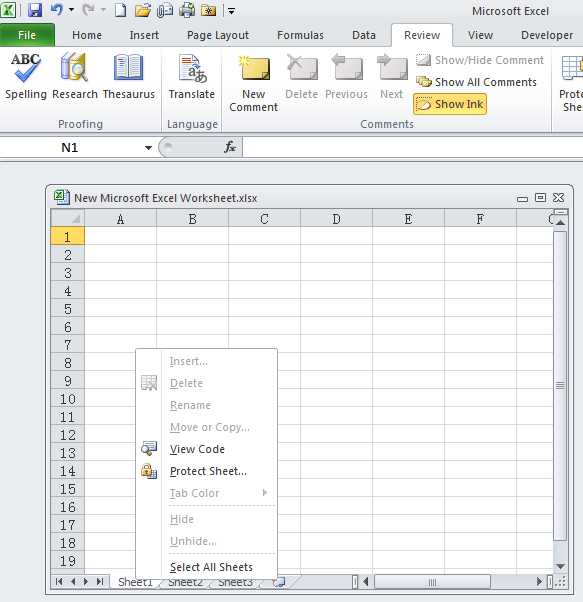Expand Customize Quick Access Toolbar arrow
Image resolution: width=583 pixels, height=602 pixels.
[x=231, y=11]
